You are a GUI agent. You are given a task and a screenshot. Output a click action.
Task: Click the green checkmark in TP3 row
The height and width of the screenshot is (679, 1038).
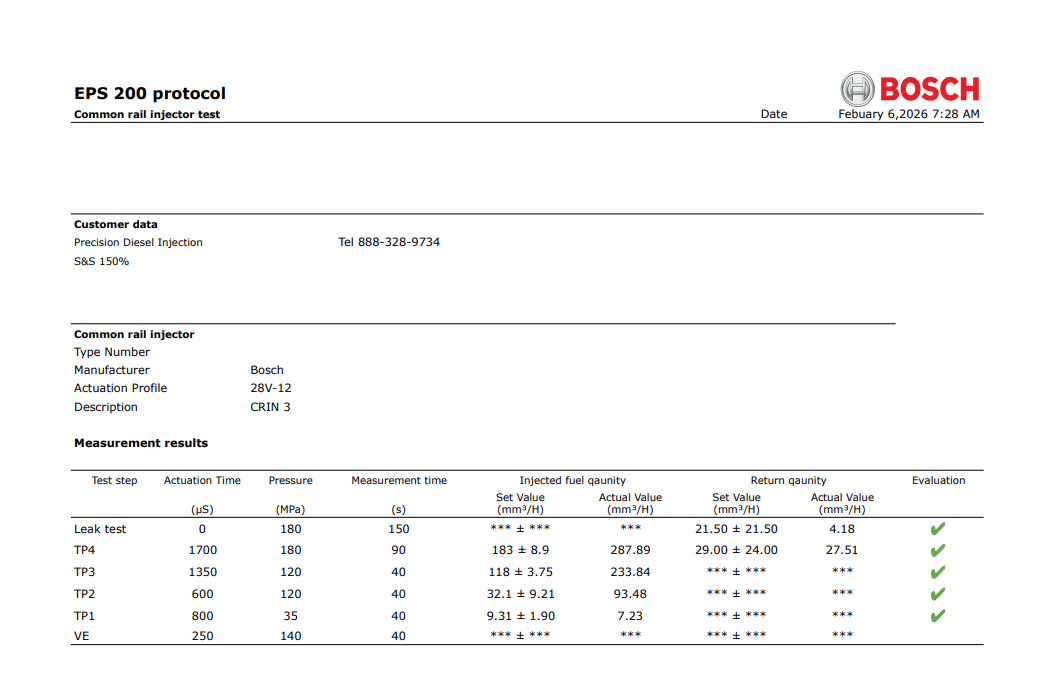937,573
